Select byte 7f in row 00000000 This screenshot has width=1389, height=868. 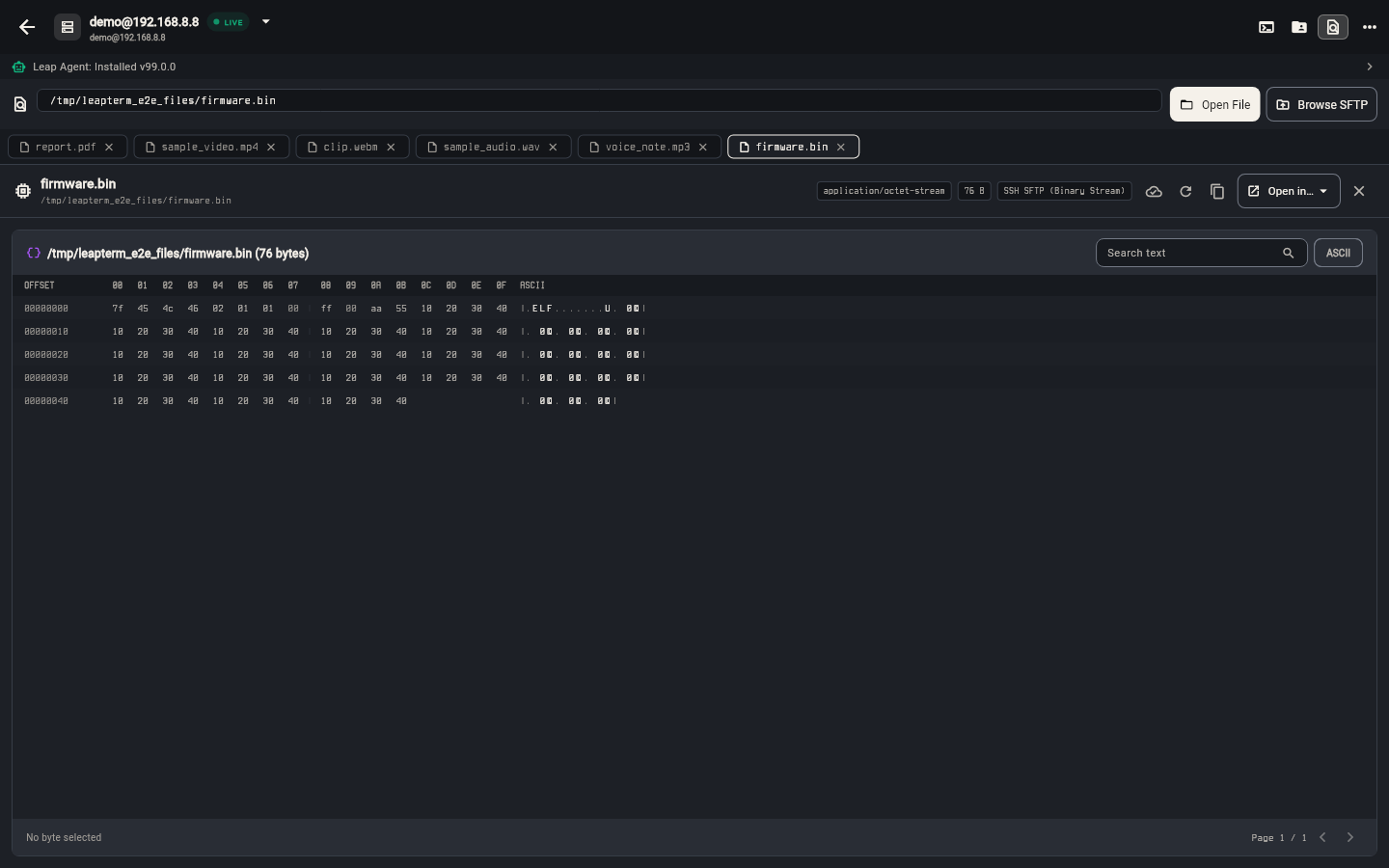coord(118,309)
